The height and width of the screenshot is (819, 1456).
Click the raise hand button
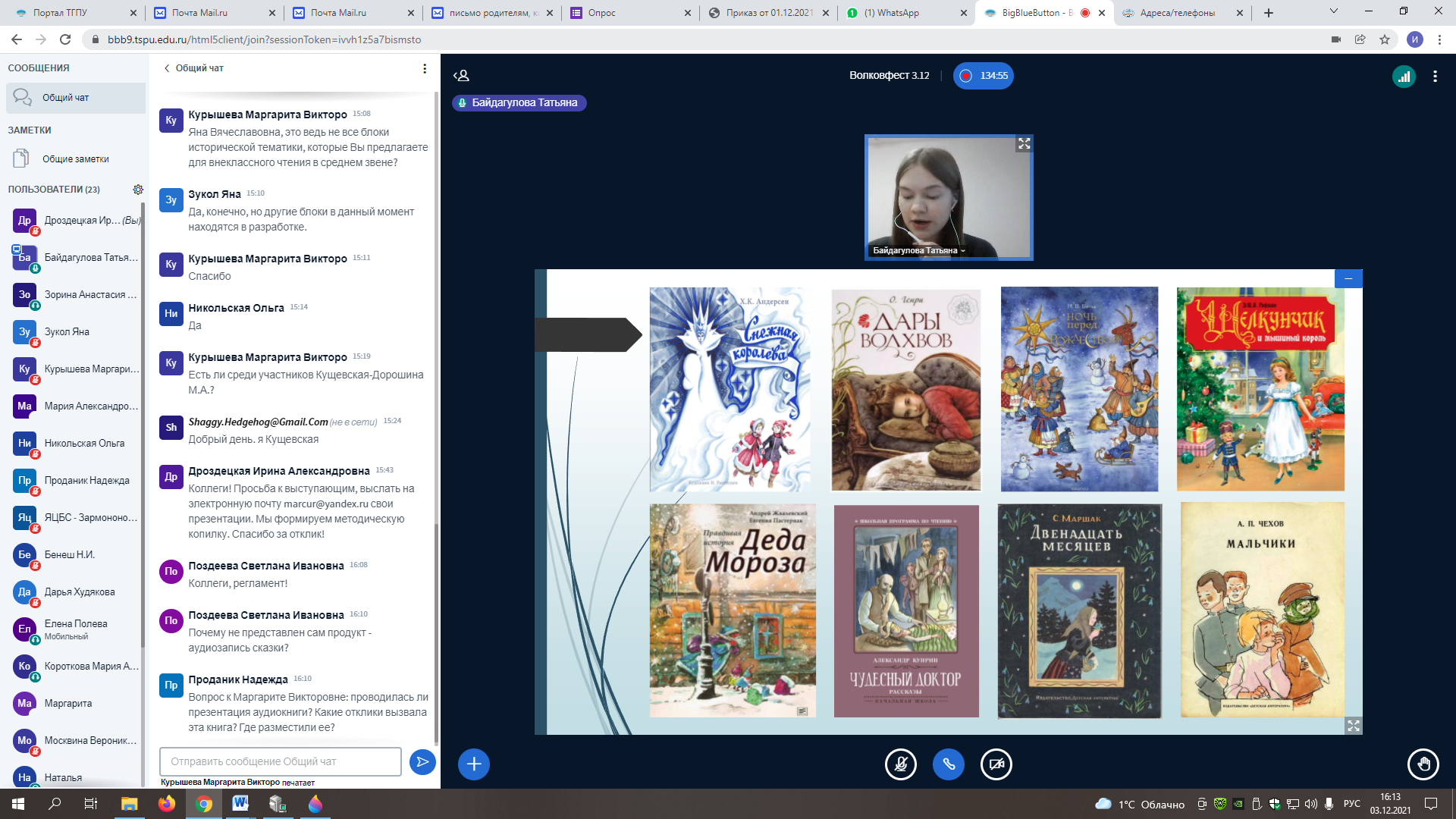coord(1423,764)
